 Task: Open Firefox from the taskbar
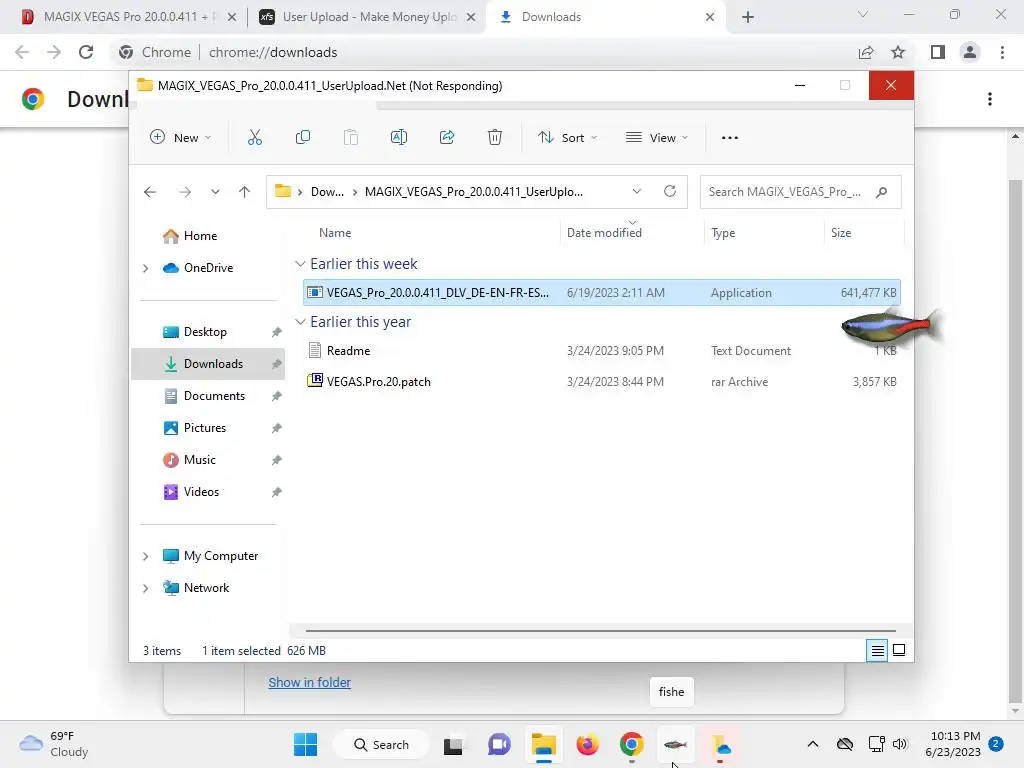click(587, 744)
